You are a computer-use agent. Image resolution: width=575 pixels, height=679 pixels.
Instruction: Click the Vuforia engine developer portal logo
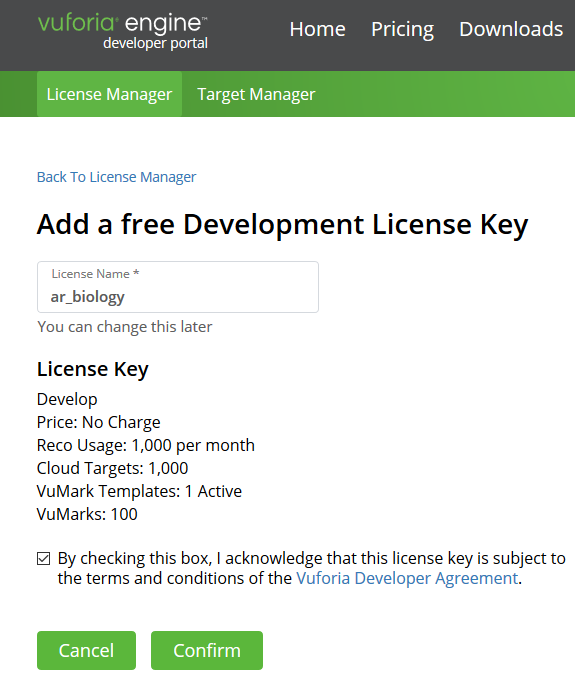[x=123, y=32]
